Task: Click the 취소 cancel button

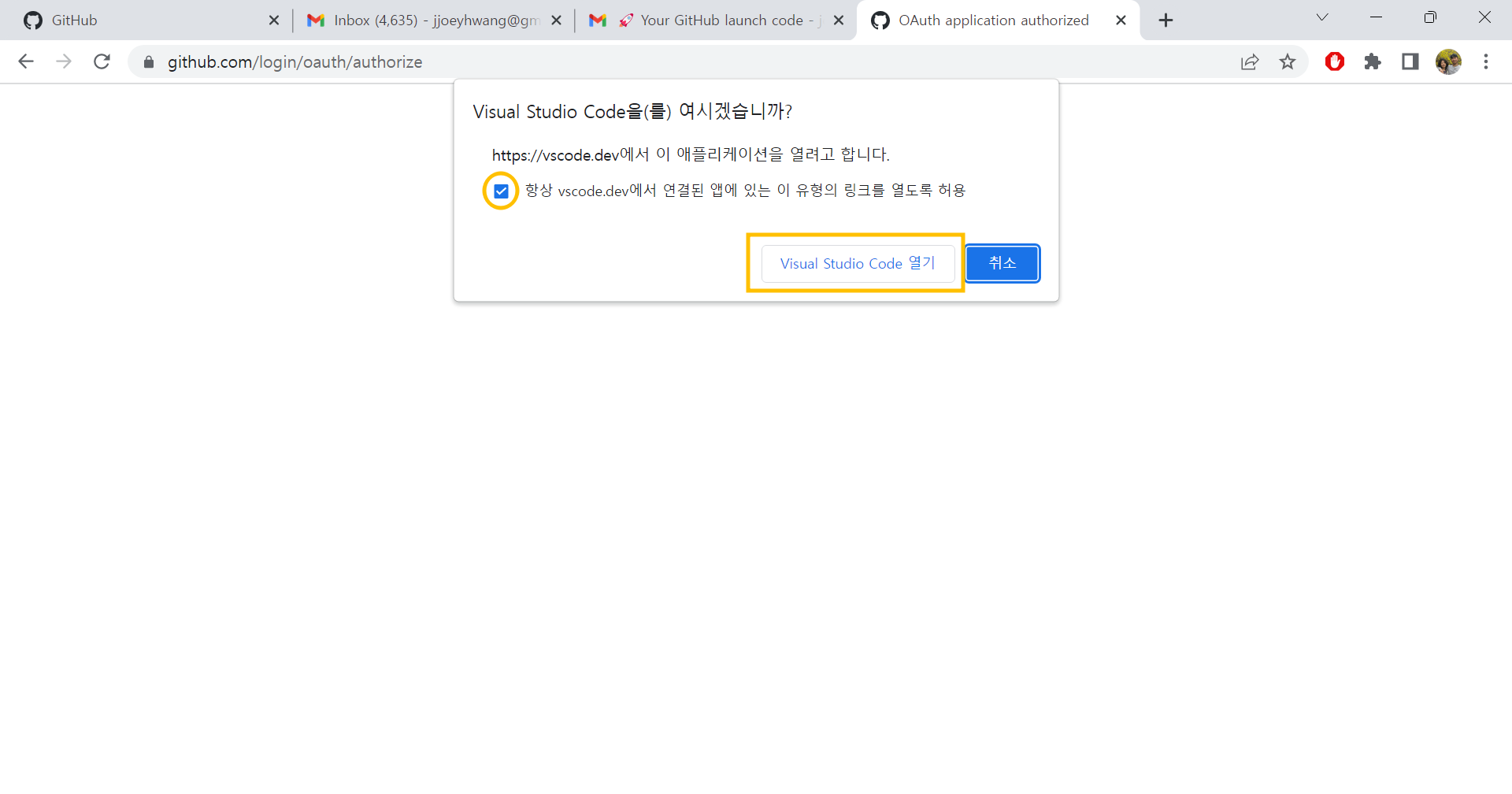Action: [x=1002, y=263]
